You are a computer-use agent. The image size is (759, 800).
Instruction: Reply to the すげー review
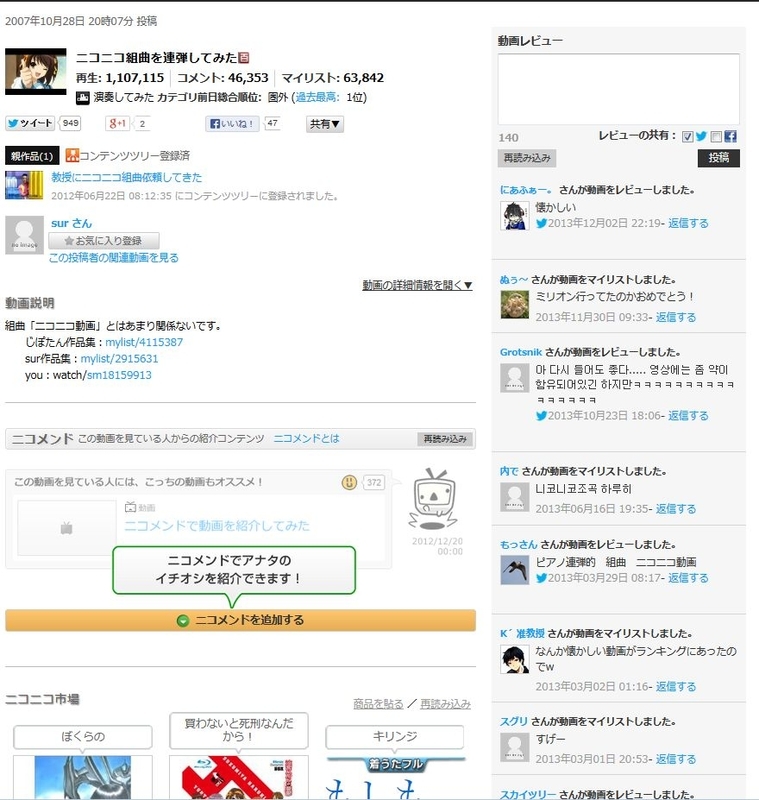[x=676, y=759]
